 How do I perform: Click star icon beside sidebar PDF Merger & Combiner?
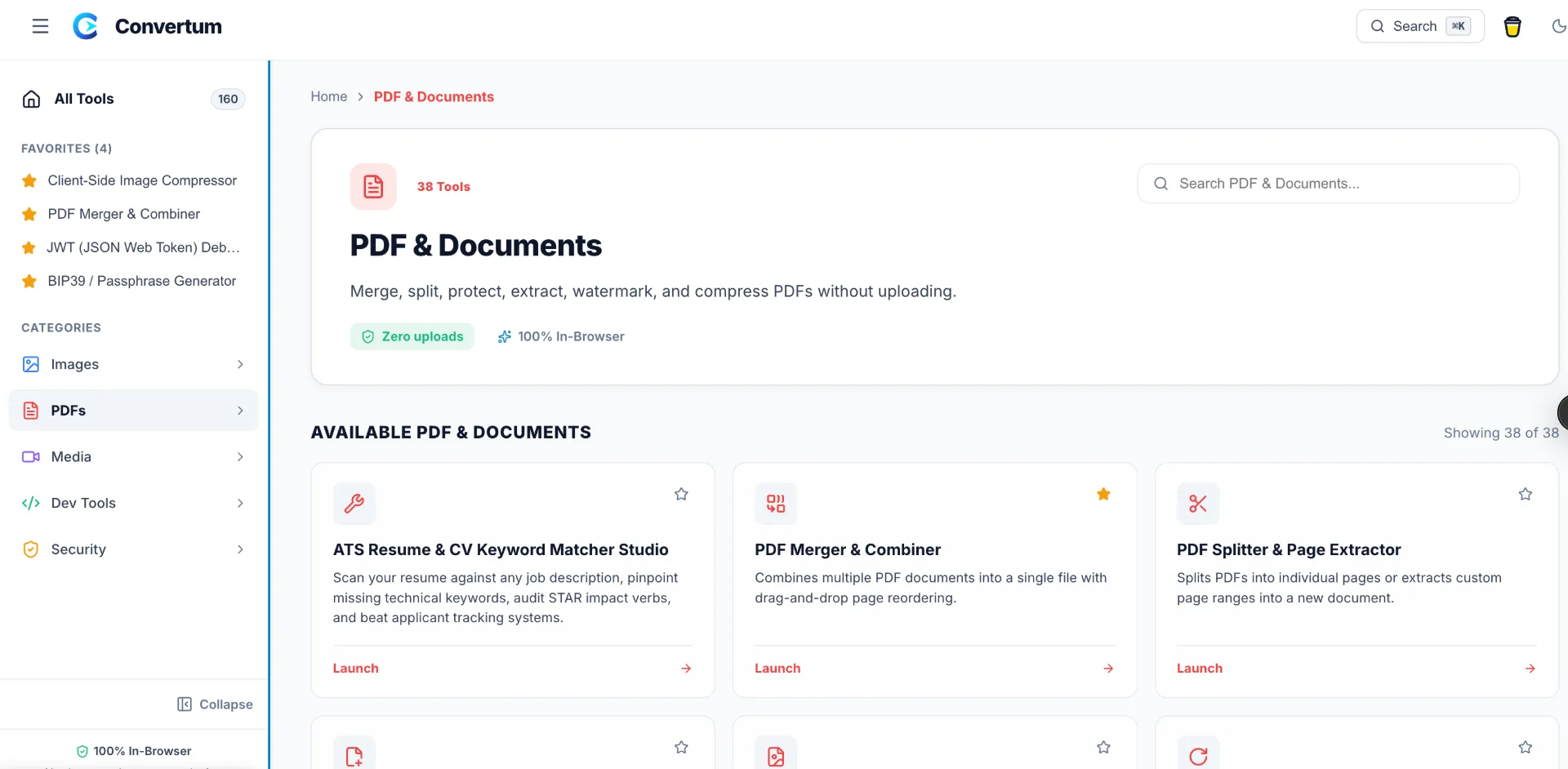coord(29,214)
